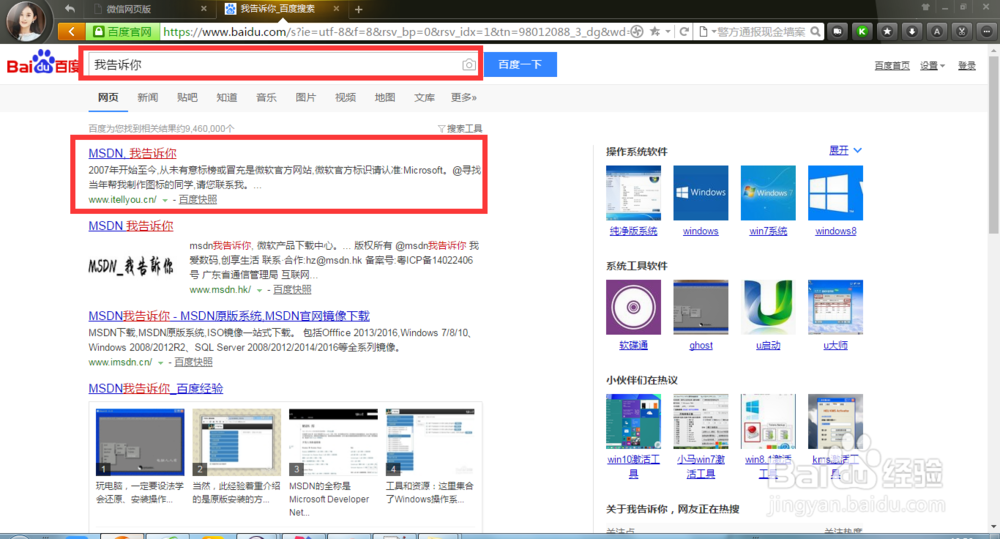Viewport: 1000px width, 539px height.
Task: Click the orange back navigation button
Action: pos(72,31)
